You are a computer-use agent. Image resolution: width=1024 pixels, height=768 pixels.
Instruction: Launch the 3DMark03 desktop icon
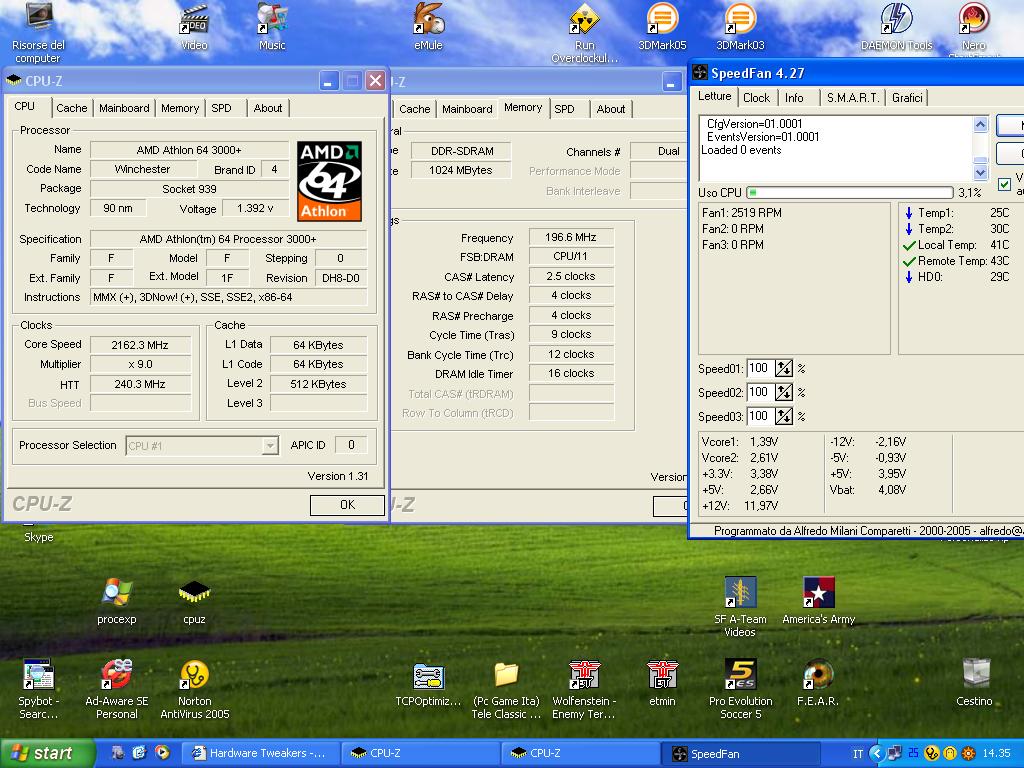pos(740,28)
